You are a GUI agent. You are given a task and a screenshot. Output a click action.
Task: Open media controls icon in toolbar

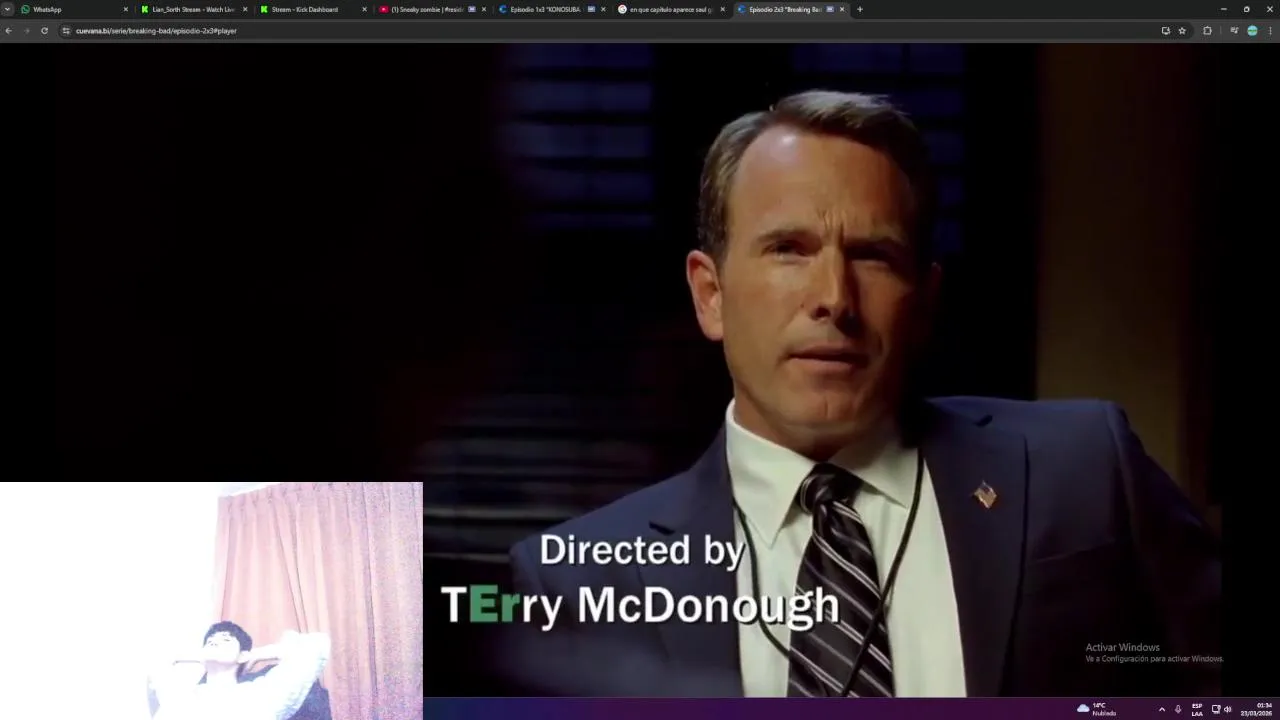click(x=1234, y=31)
